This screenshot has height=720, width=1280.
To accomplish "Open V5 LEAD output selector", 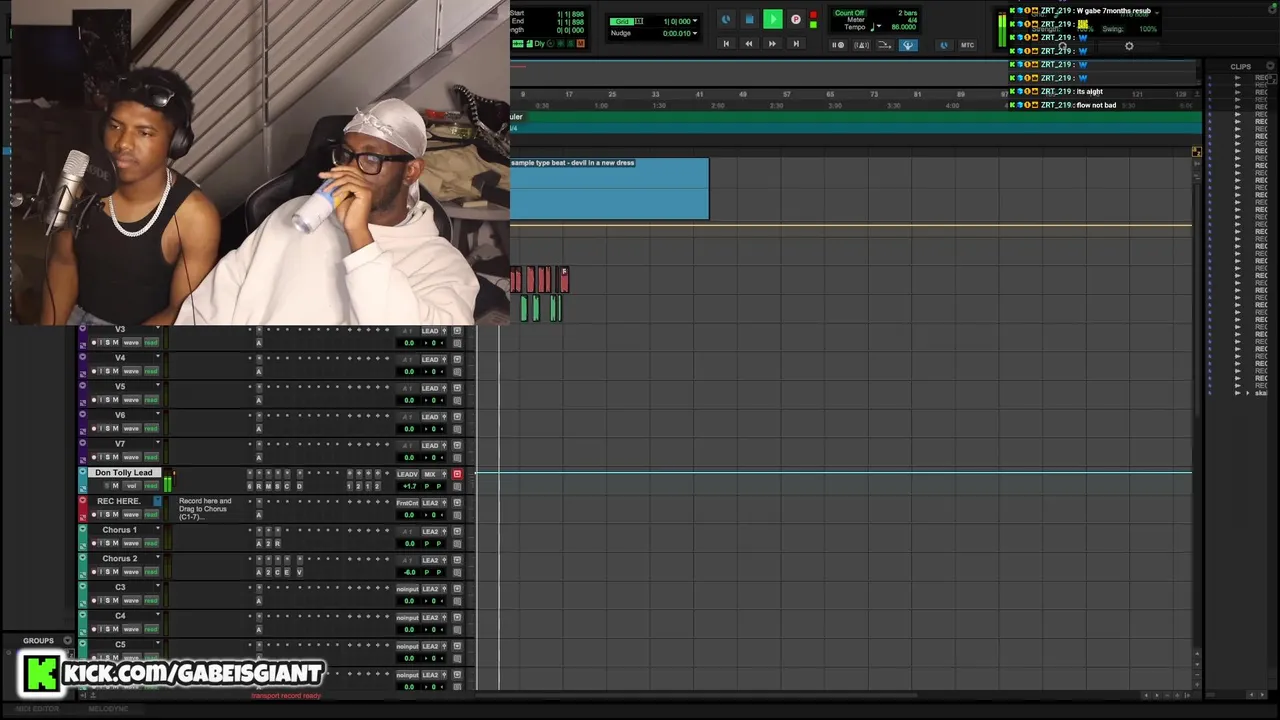I will click(430, 388).
